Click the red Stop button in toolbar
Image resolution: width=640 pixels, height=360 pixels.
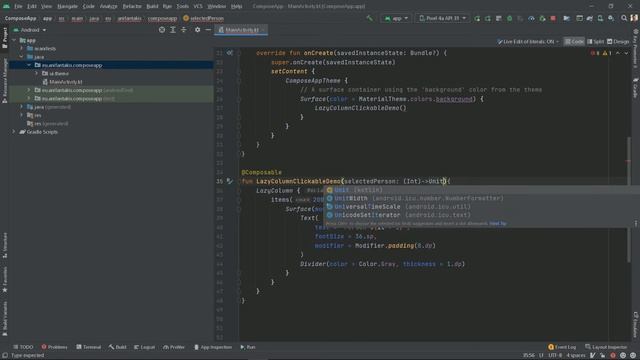click(x=553, y=18)
